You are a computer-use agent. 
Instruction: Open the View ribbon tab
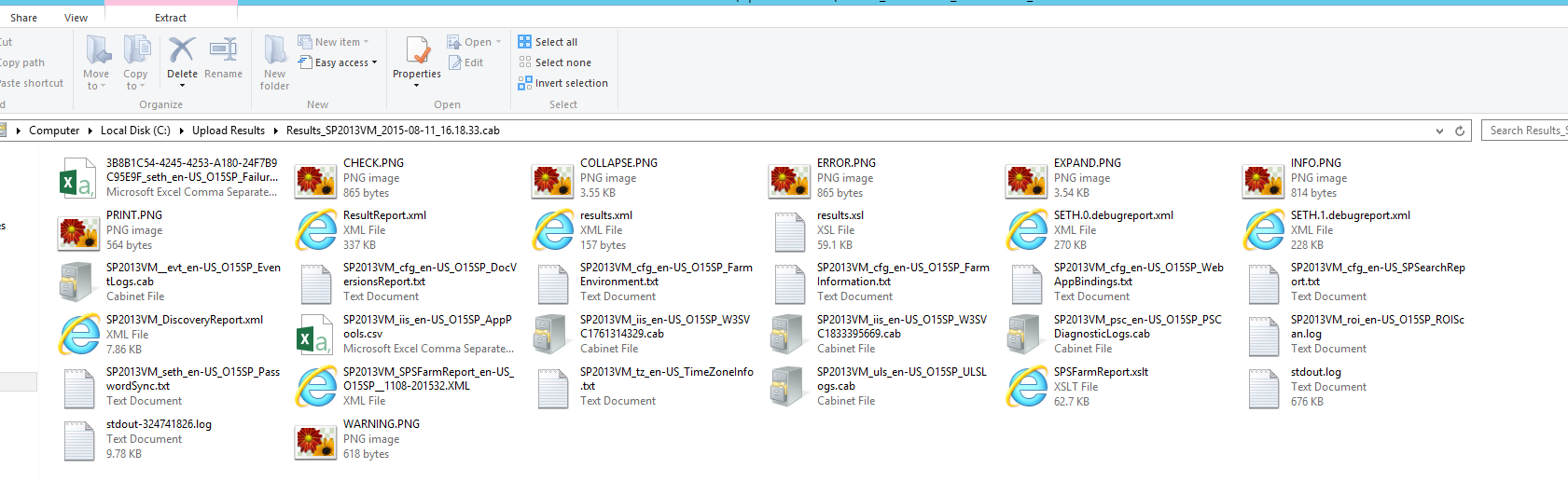pyautogui.click(x=76, y=18)
